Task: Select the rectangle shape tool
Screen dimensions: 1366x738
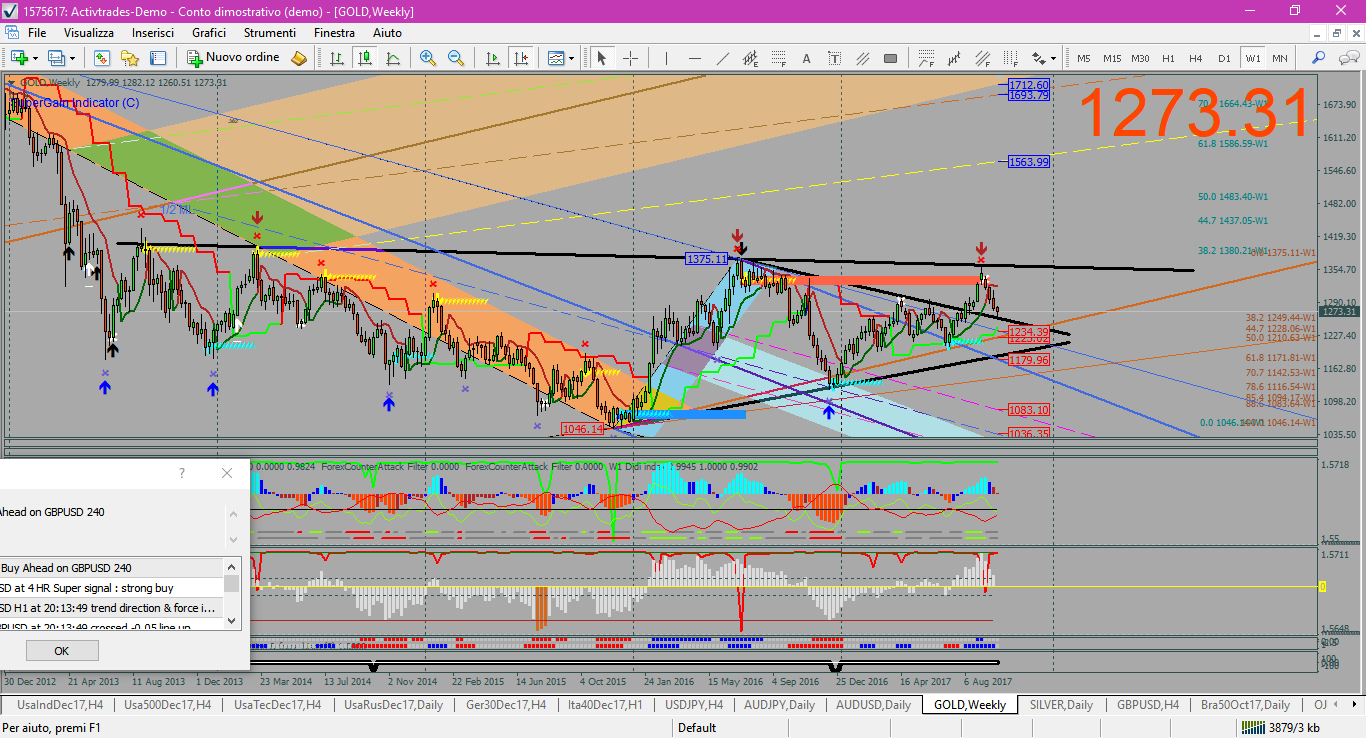Action: [x=890, y=58]
